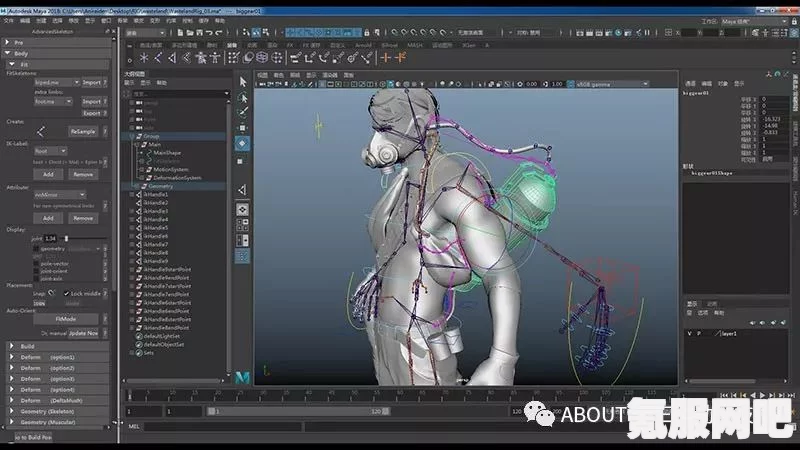Toggle layer1 playback P box
This screenshot has width=800, height=450.
pyautogui.click(x=699, y=333)
